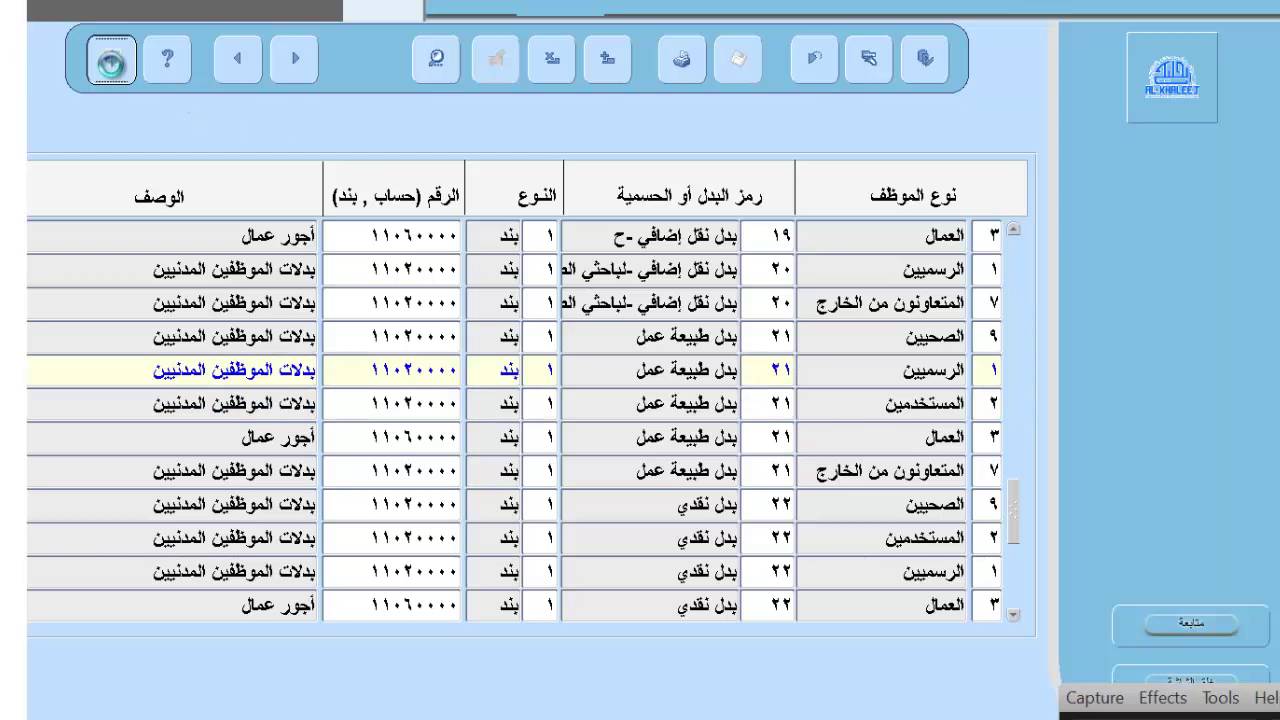
Task: Click the متابعة button
Action: coord(1190,623)
